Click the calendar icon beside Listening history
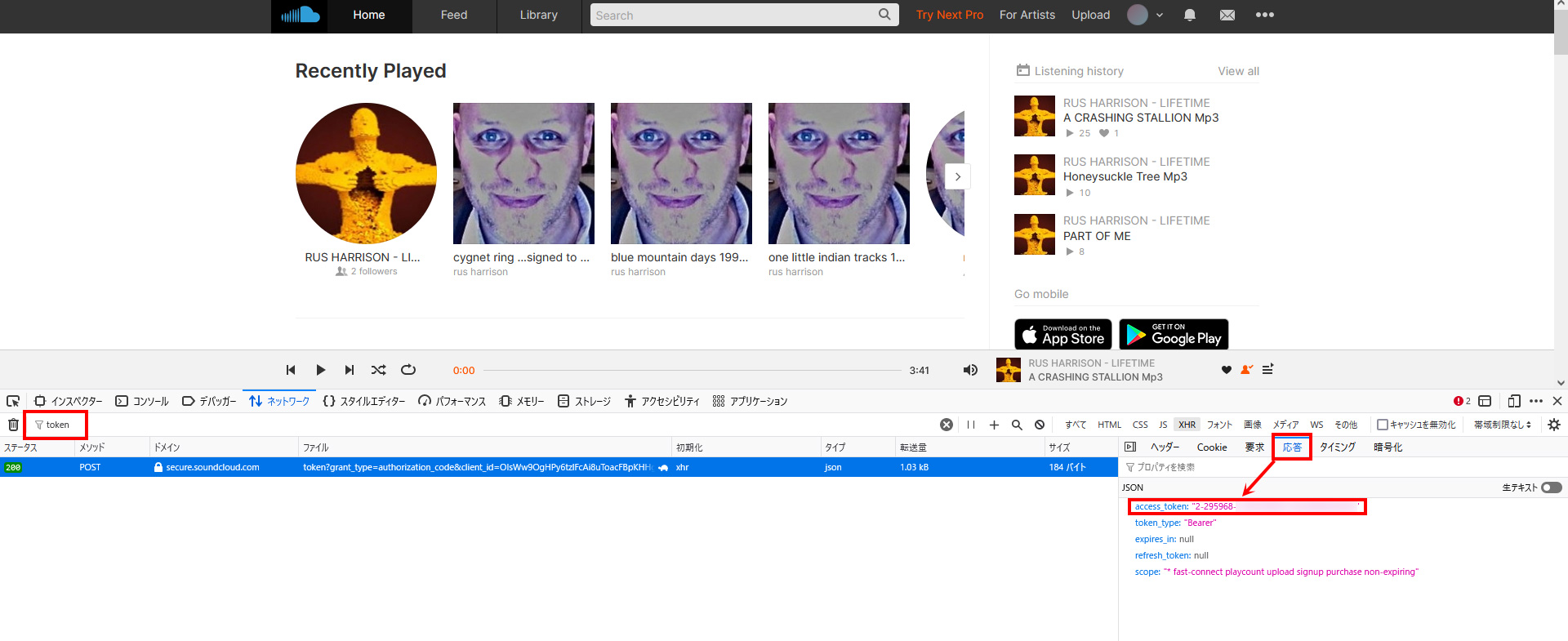Screen dimensions: 1568x641 1022,70
